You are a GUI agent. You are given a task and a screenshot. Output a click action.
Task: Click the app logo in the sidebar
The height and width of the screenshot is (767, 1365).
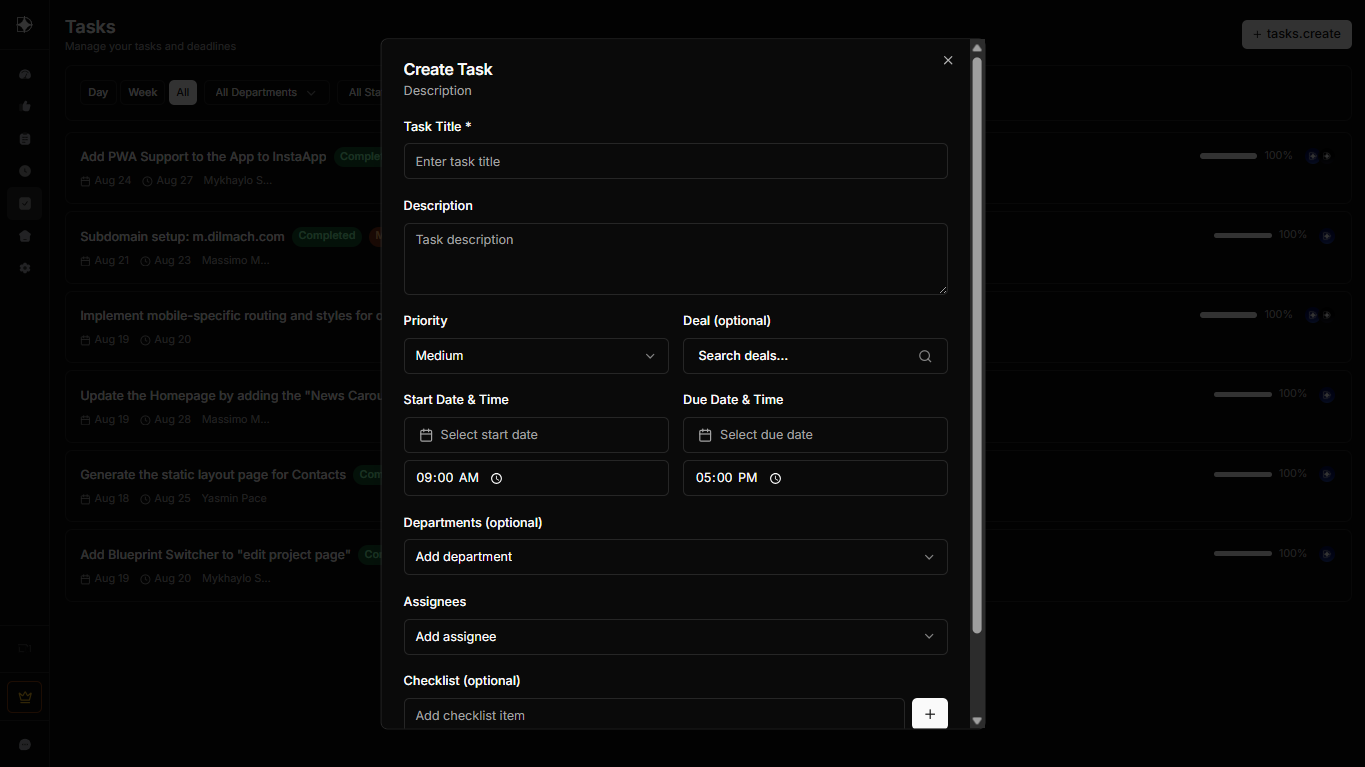pos(25,25)
